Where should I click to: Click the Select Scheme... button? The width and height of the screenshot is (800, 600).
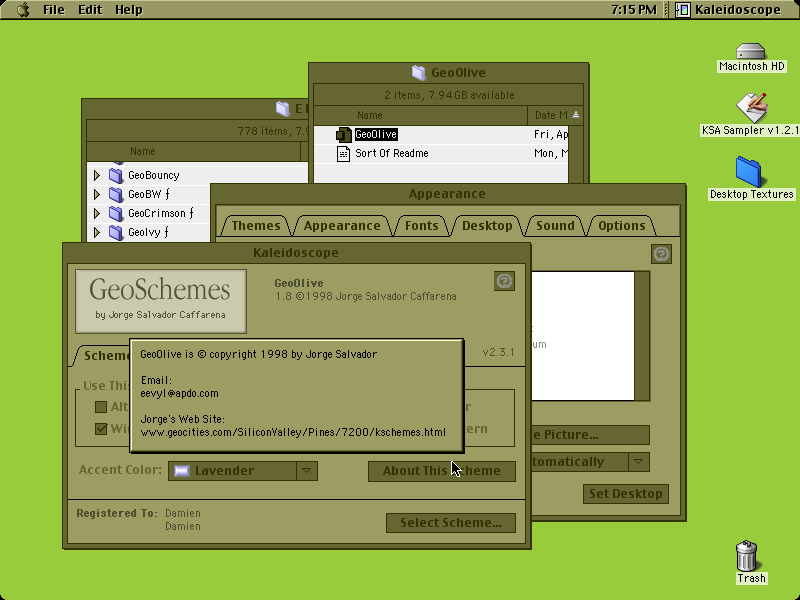pos(451,523)
